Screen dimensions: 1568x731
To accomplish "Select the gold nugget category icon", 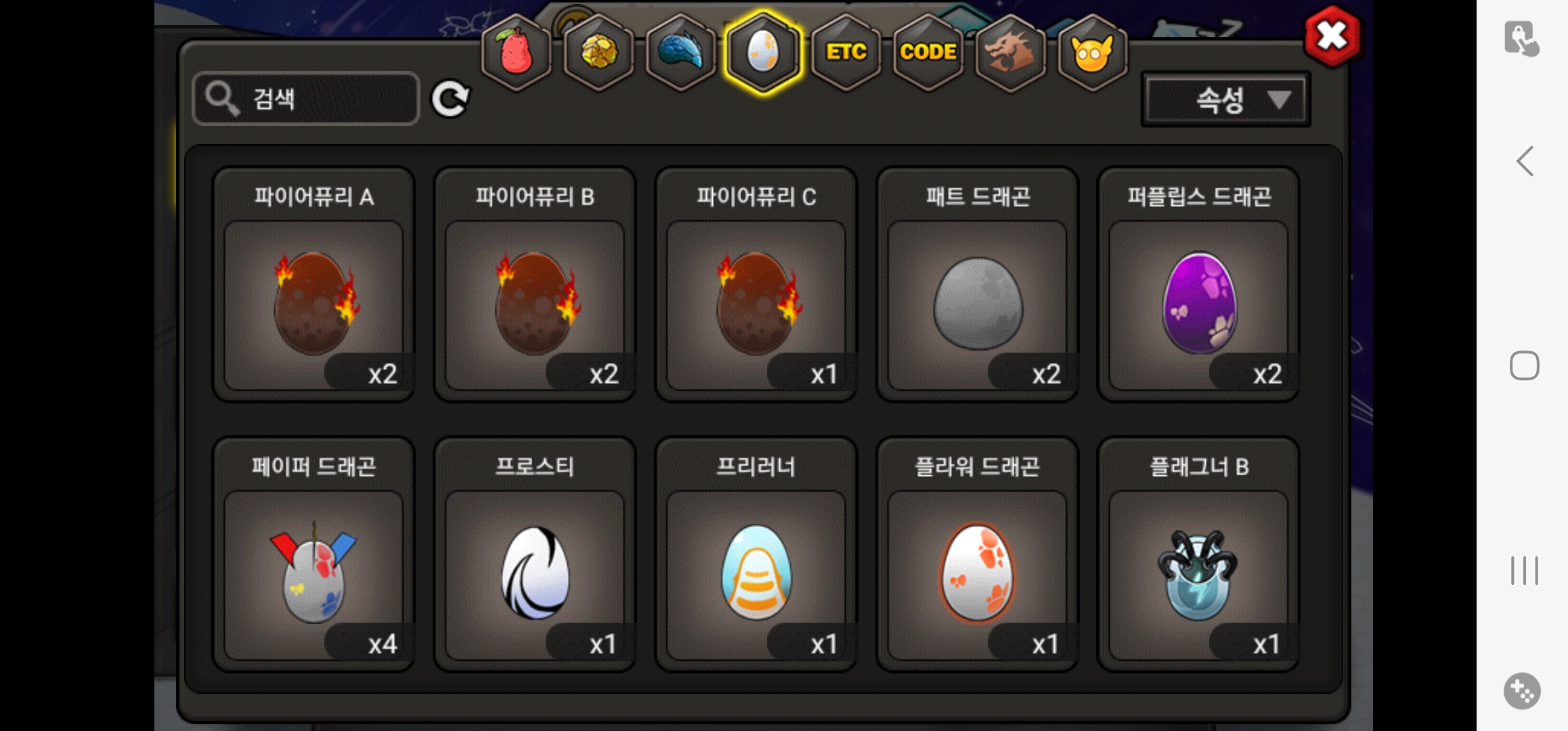I will point(598,52).
